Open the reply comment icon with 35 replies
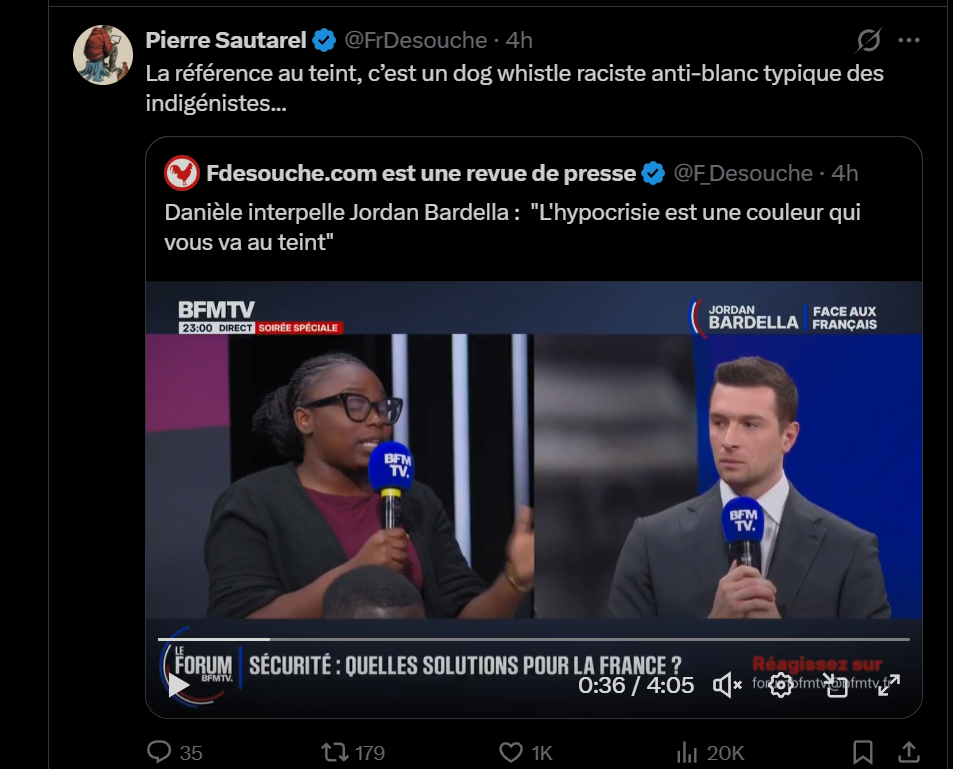The height and width of the screenshot is (769, 953). point(160,752)
